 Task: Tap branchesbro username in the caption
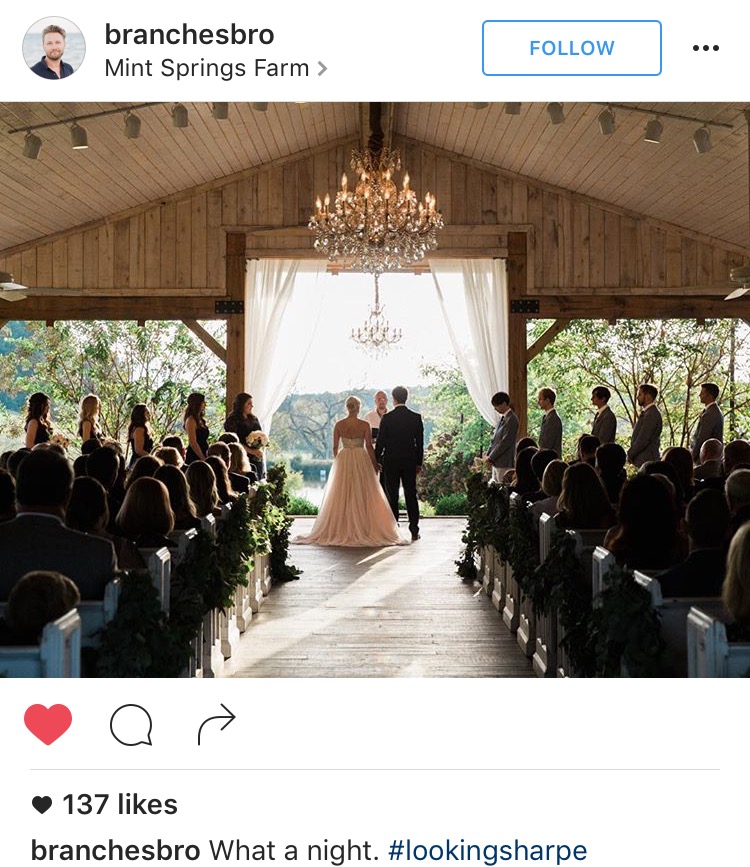coord(115,850)
